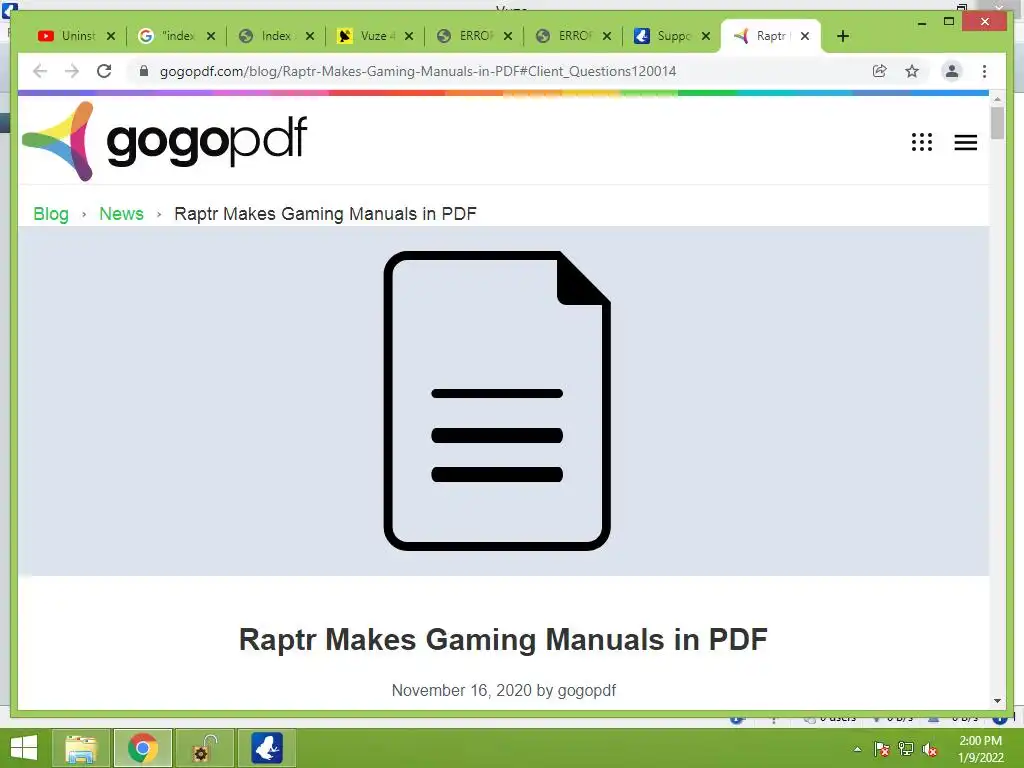This screenshot has height=768, width=1024.
Task: Click the scrollbar up arrow
Action: click(x=997, y=99)
